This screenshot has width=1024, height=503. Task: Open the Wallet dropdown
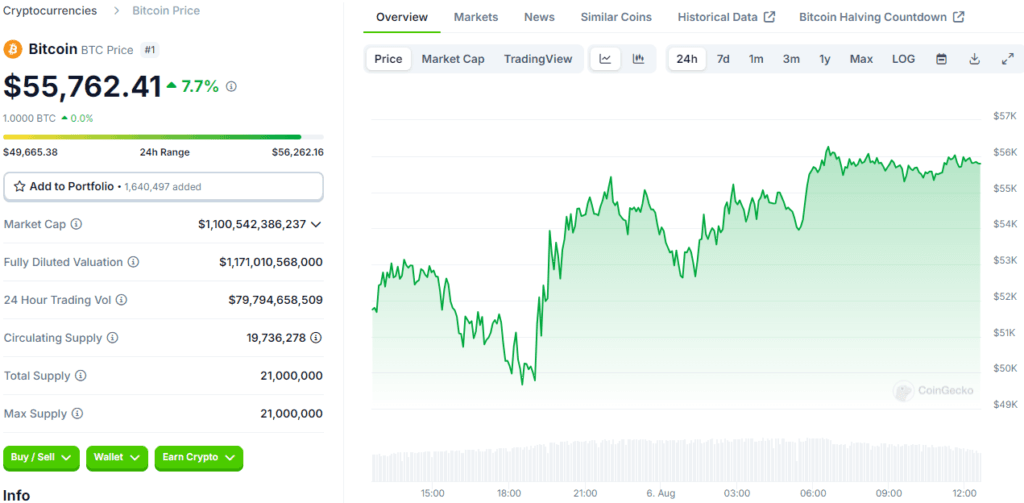pyautogui.click(x=117, y=457)
